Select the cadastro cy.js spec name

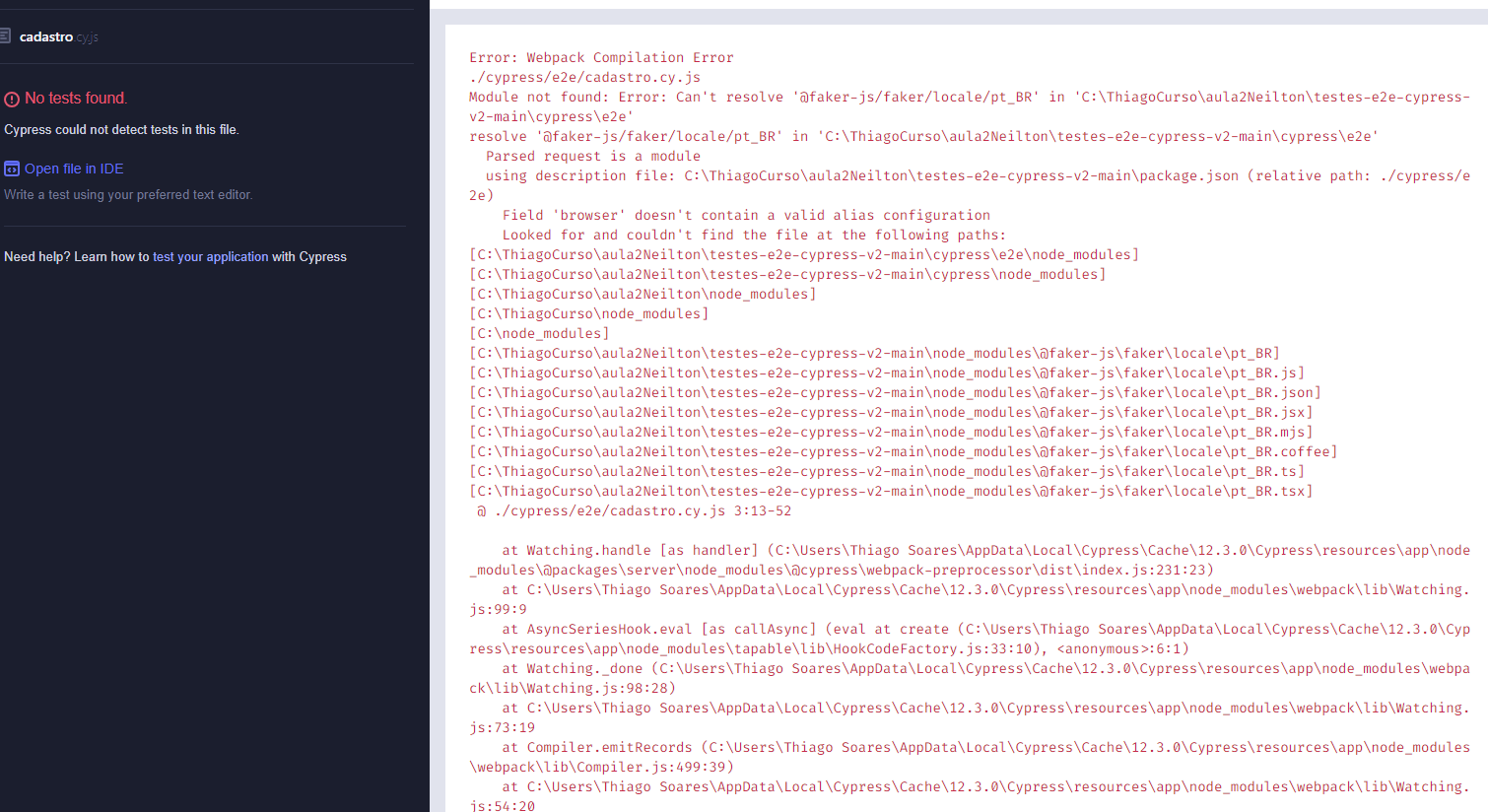coord(58,36)
